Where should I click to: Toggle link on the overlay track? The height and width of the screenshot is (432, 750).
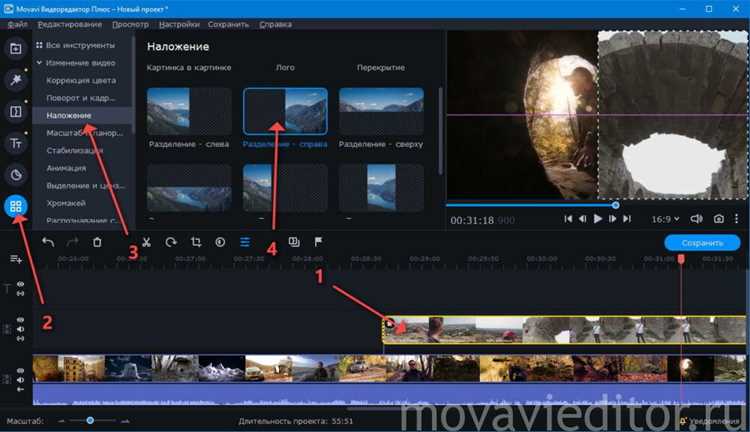(x=21, y=339)
